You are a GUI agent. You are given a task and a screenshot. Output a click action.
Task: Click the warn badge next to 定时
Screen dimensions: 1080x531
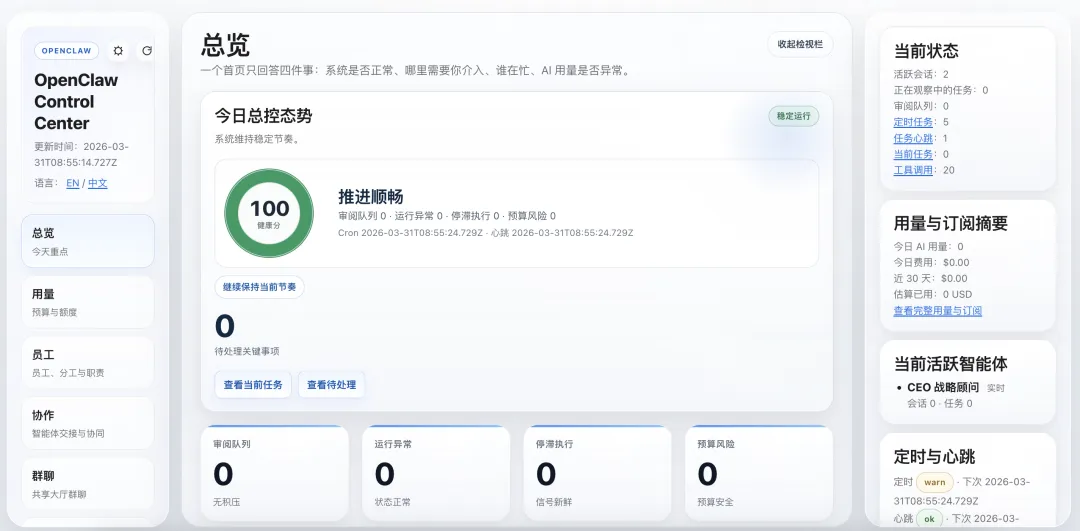pos(935,482)
